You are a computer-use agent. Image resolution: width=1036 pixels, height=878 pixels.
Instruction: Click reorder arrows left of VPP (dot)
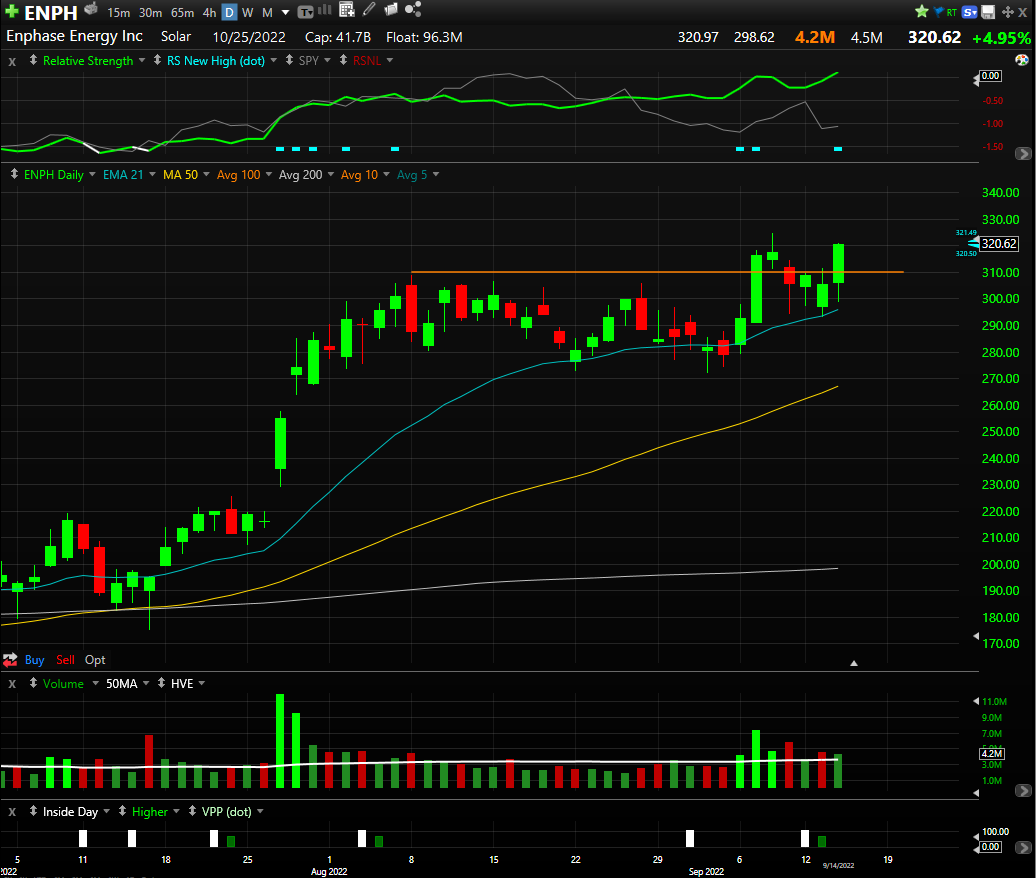pos(192,811)
